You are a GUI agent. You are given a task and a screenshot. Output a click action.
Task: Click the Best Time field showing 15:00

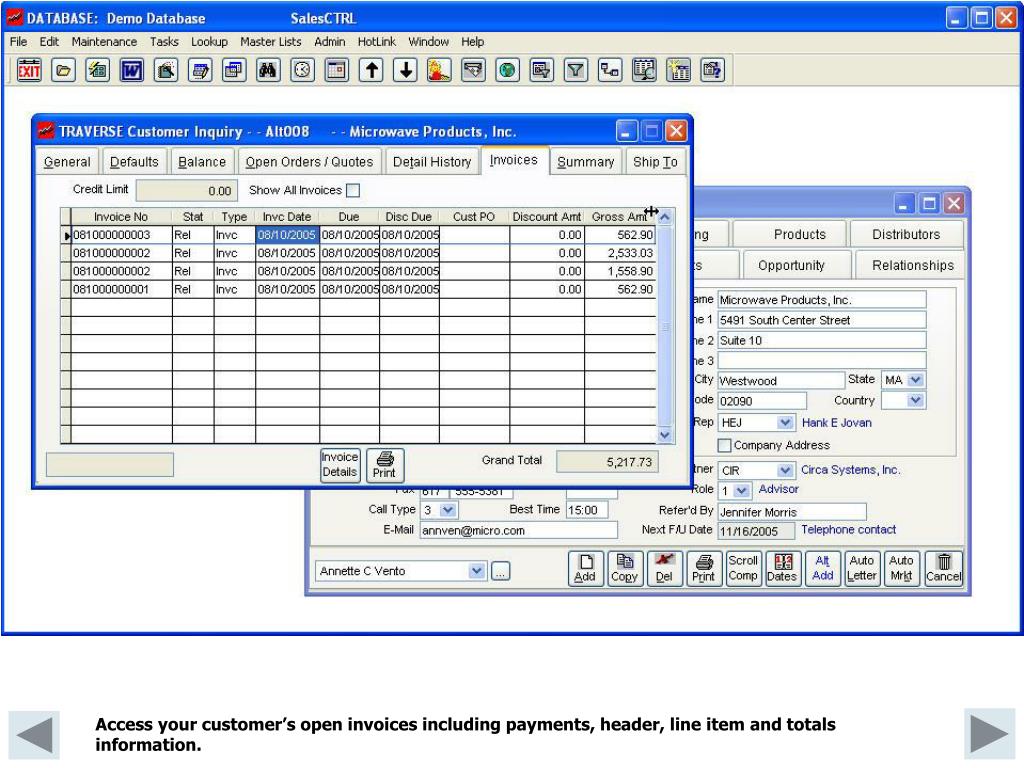click(587, 510)
